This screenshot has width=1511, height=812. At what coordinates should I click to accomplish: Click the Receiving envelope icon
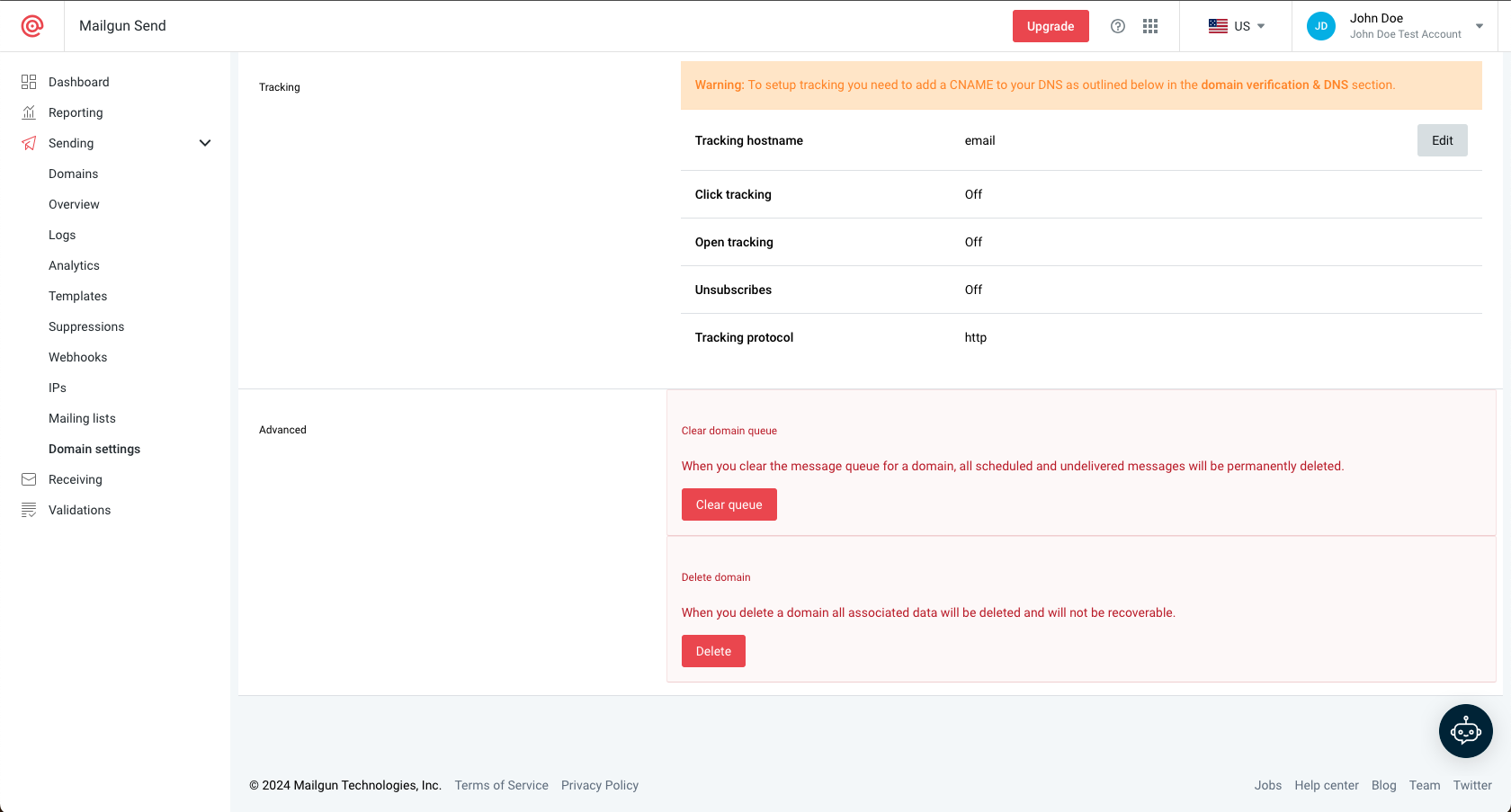[x=29, y=479]
